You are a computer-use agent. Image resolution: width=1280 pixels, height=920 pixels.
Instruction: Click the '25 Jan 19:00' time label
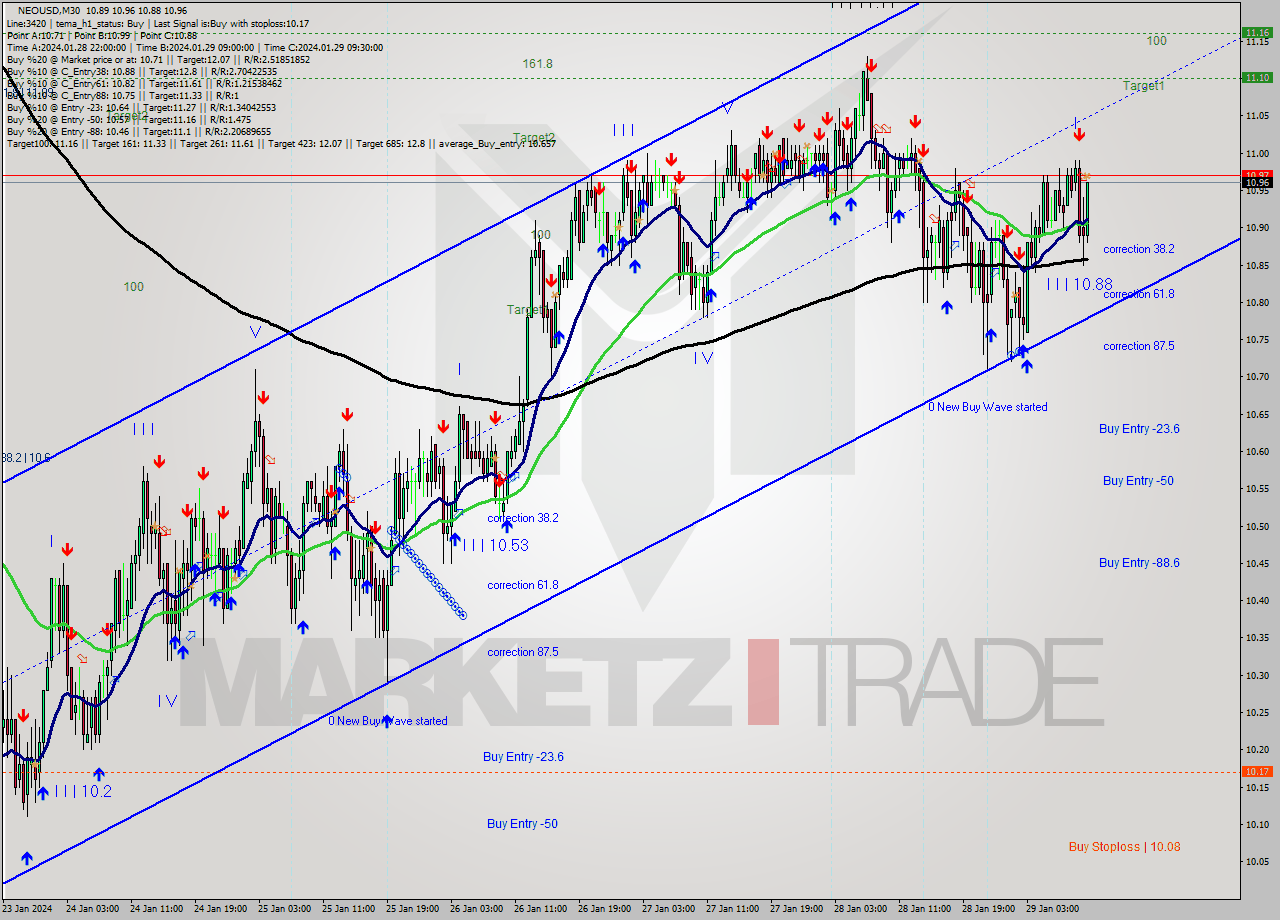(412, 909)
